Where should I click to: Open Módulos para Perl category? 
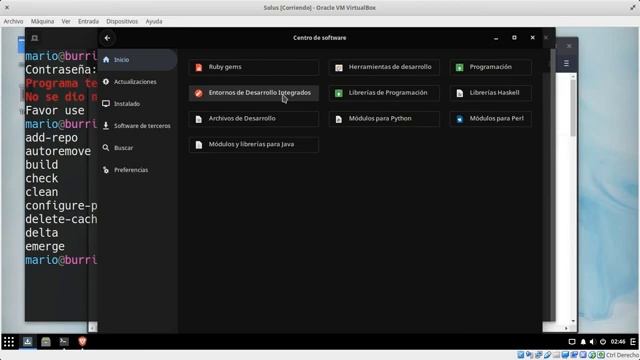point(491,119)
